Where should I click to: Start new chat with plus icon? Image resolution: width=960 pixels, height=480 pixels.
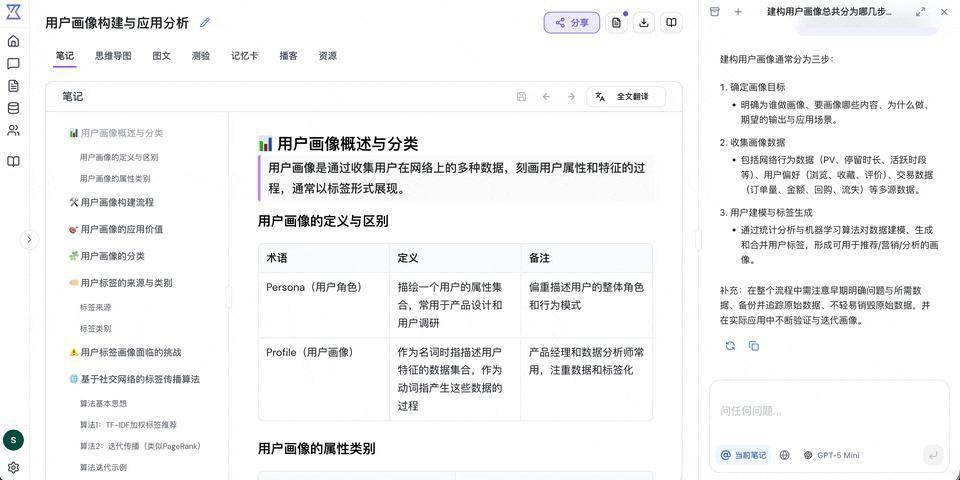738,11
